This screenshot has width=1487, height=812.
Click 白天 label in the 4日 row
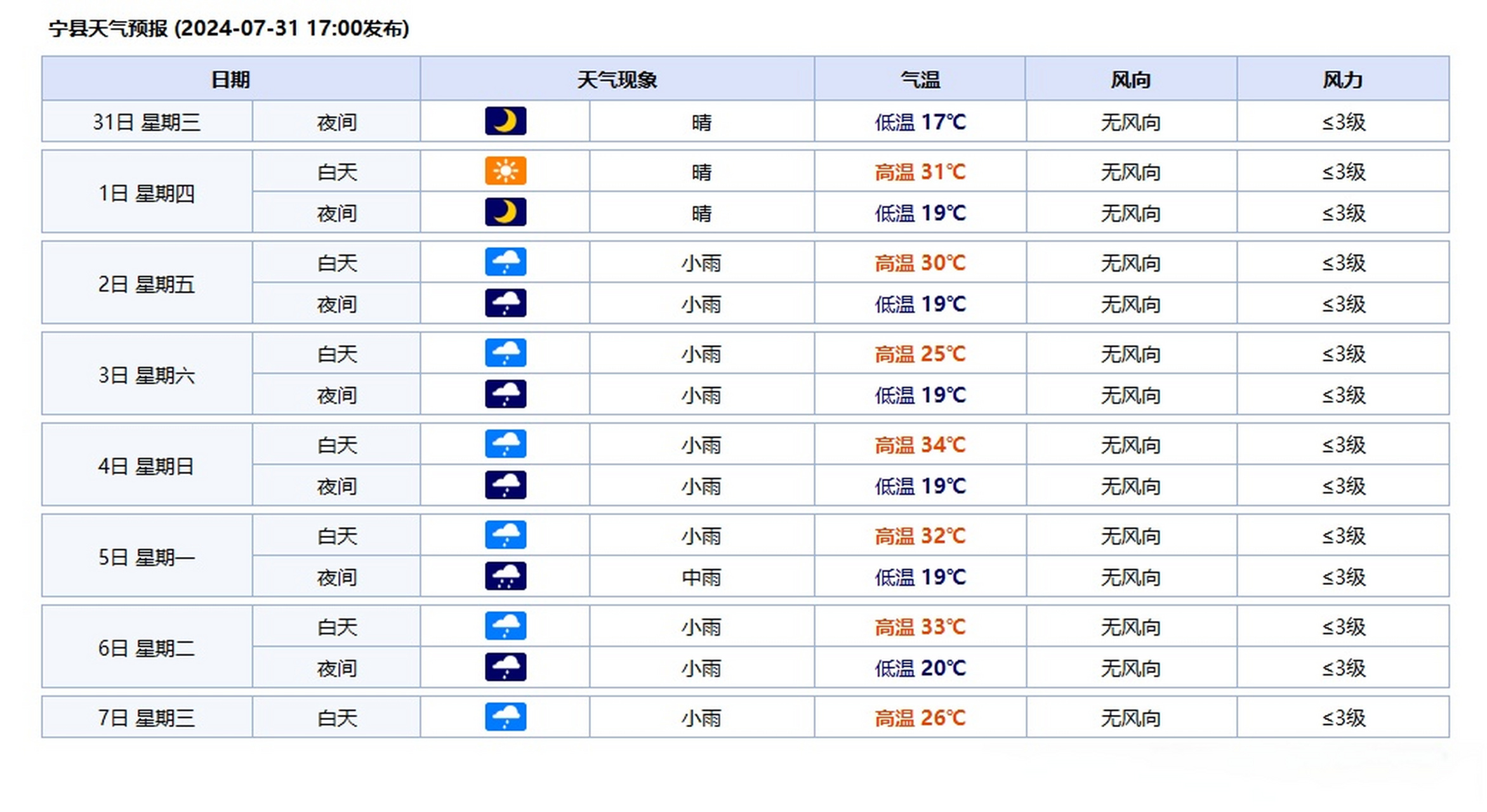(337, 445)
